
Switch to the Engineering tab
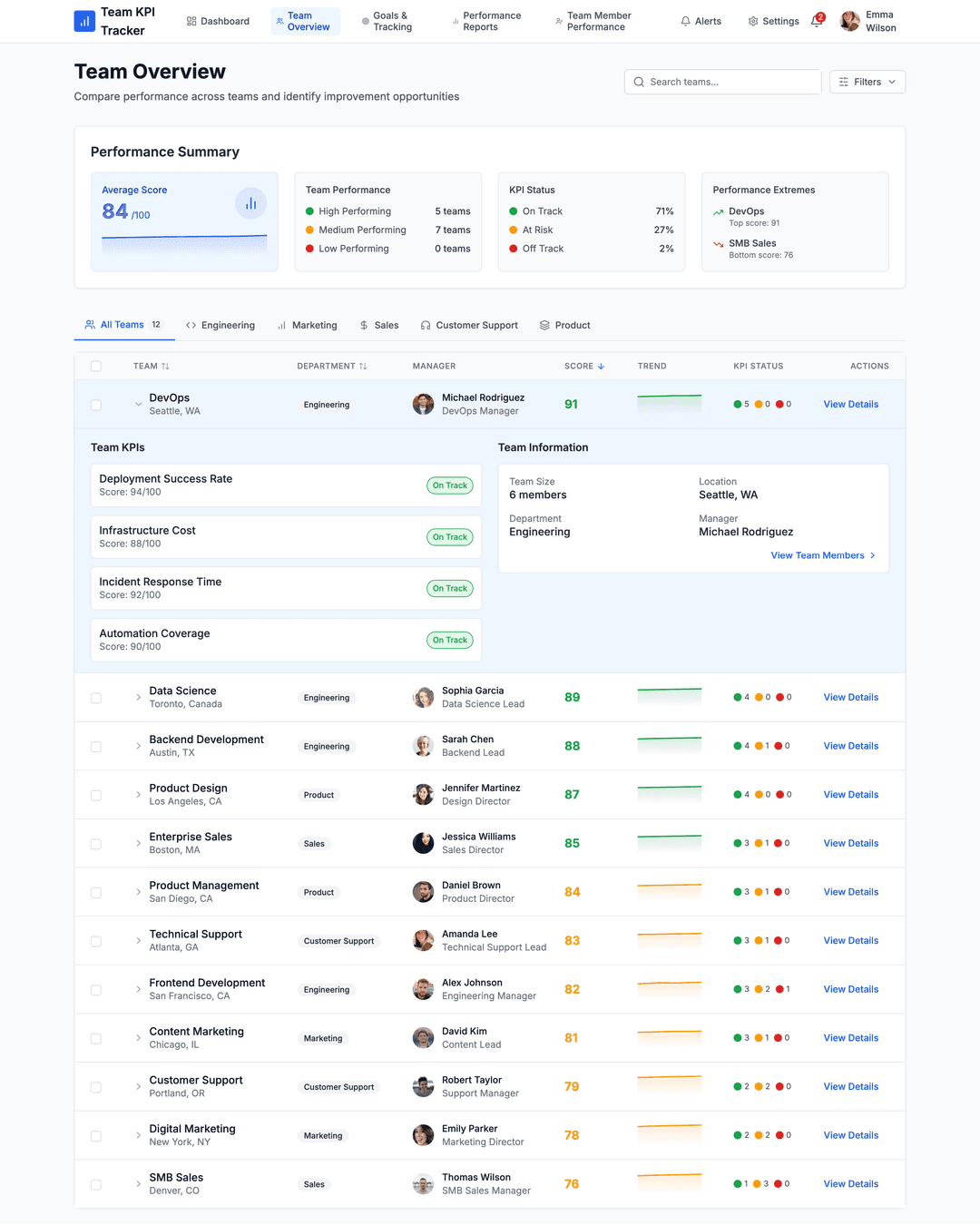point(220,325)
